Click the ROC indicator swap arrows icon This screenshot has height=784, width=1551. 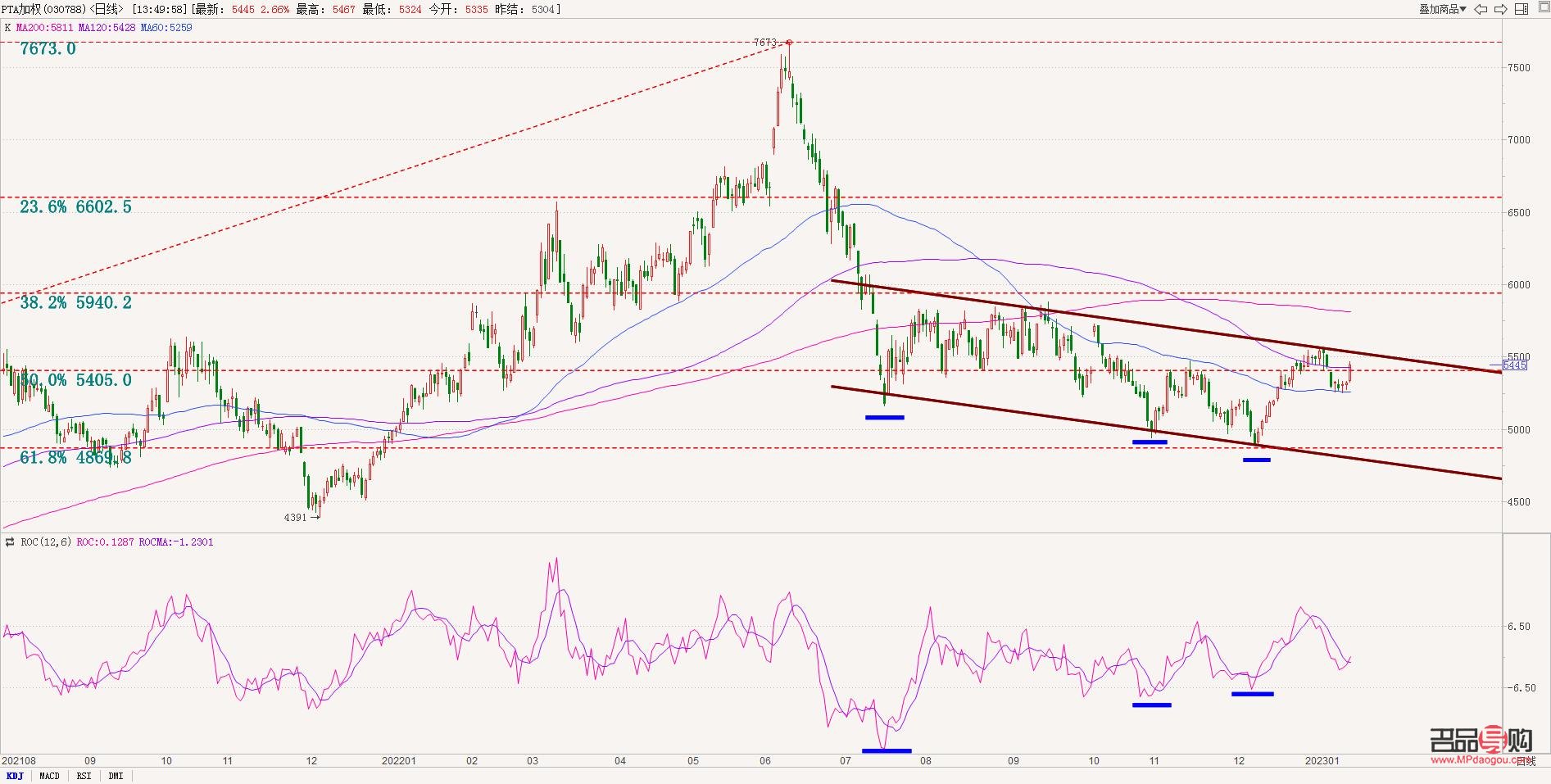(10, 542)
